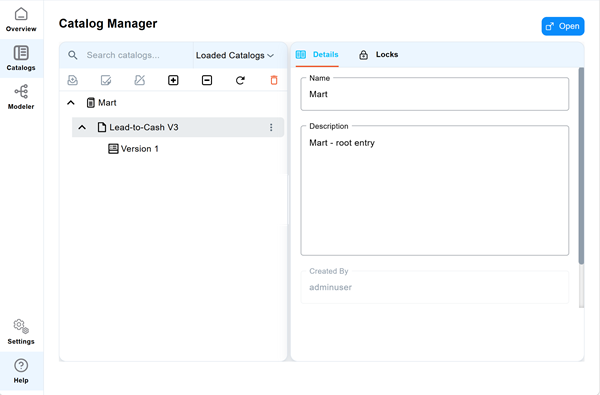Click the red delete trash icon
This screenshot has height=395, width=600.
click(274, 80)
